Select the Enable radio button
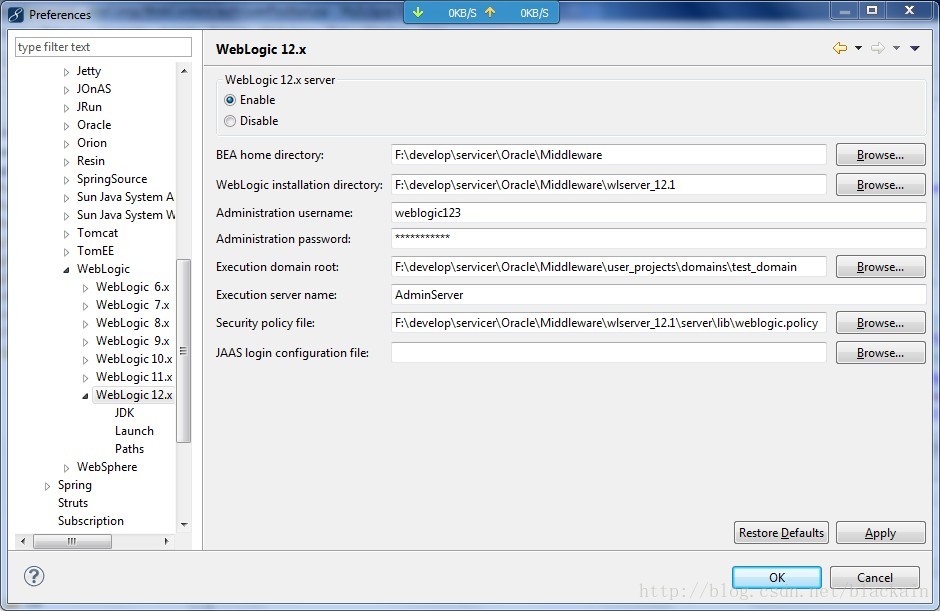This screenshot has height=611, width=940. click(x=230, y=100)
